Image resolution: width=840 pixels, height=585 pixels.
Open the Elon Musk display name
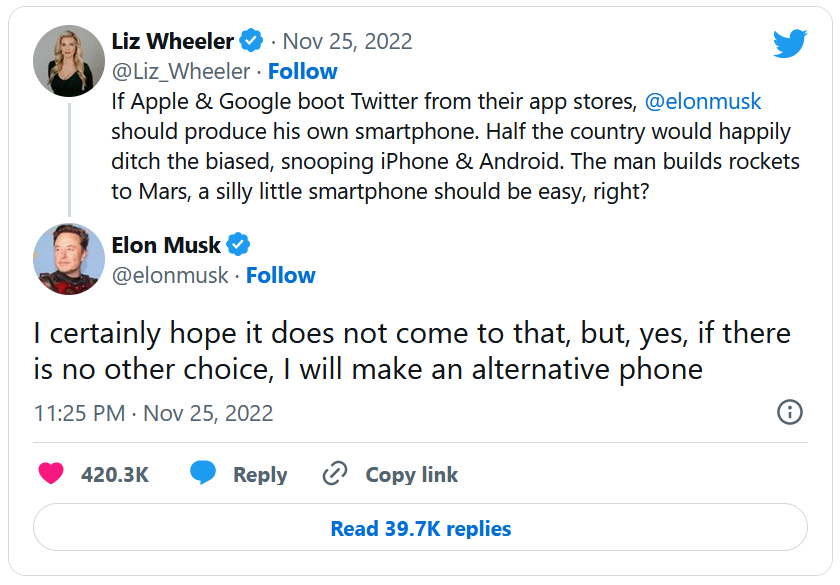coord(166,245)
